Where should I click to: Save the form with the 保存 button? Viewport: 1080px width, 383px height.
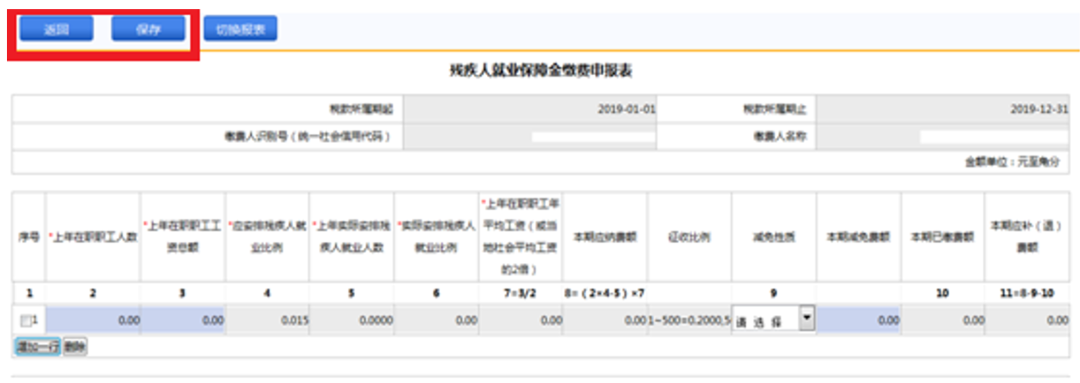click(148, 30)
